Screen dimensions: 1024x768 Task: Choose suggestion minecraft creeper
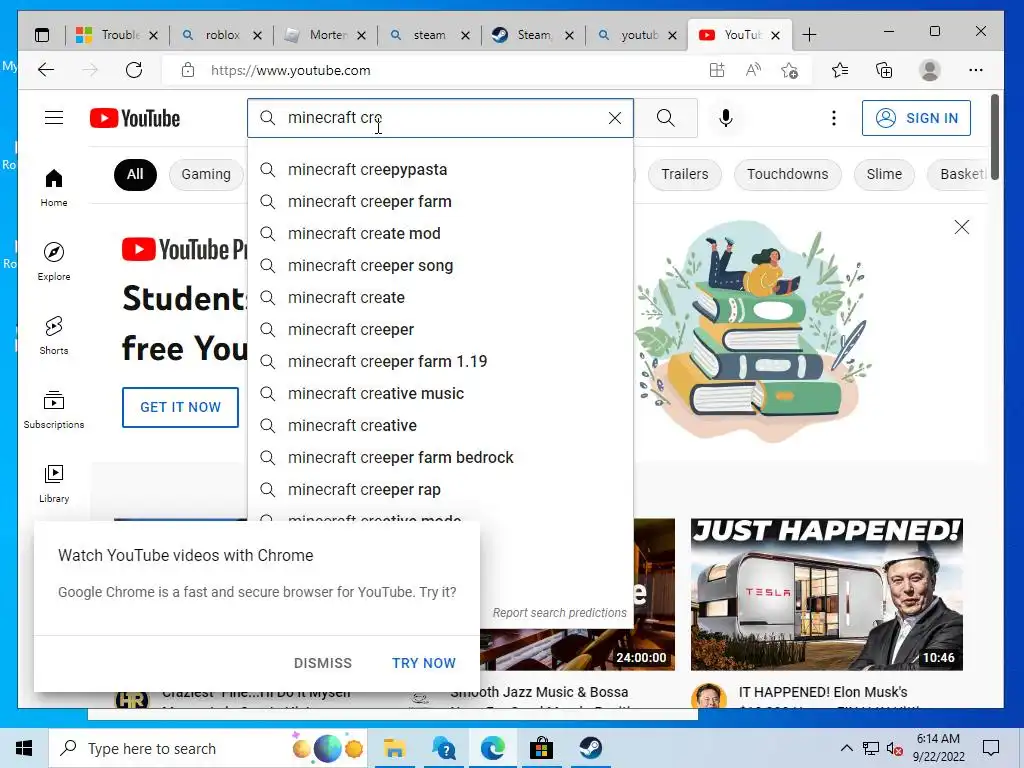click(440, 330)
